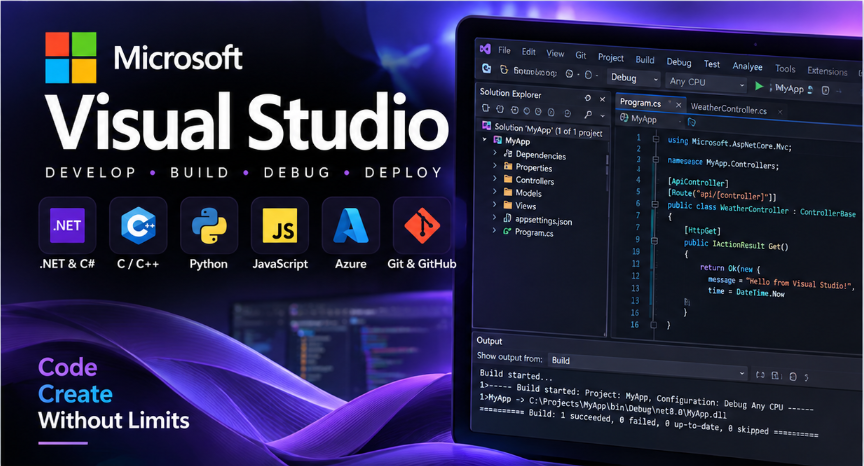Select the Properties tree row
864x466 pixels.
tap(533, 167)
